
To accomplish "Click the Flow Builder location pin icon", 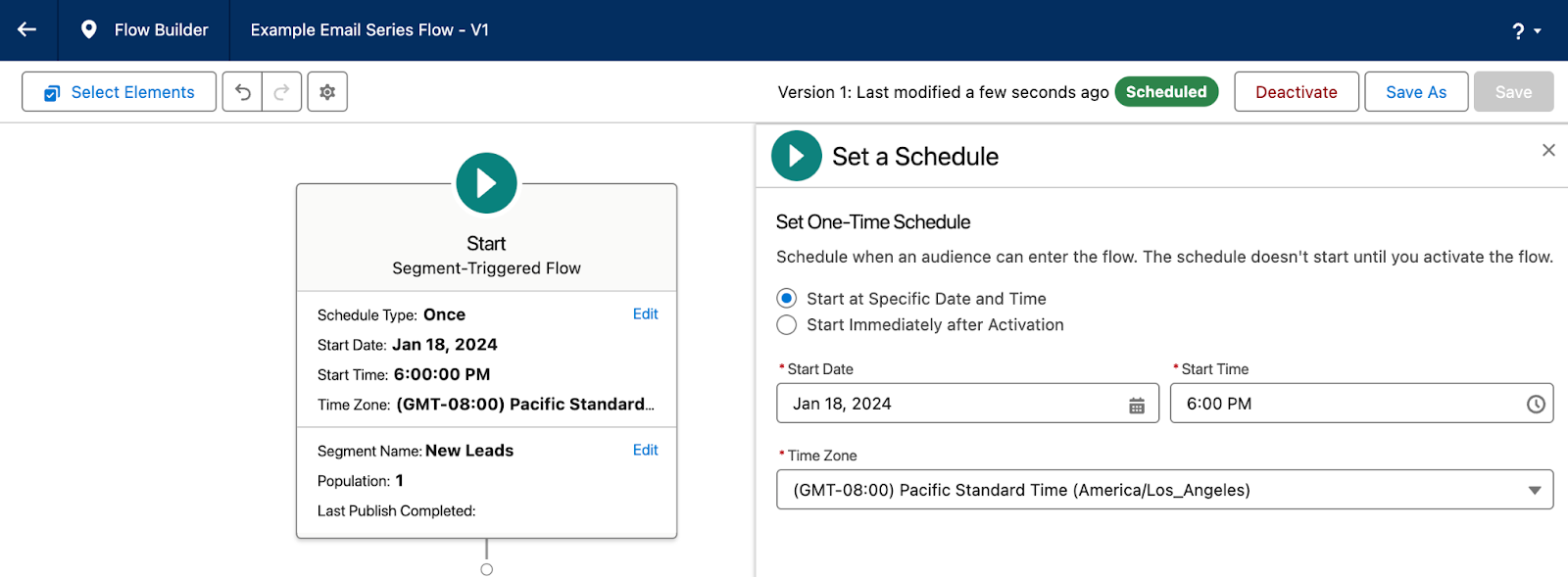I will 88,29.
